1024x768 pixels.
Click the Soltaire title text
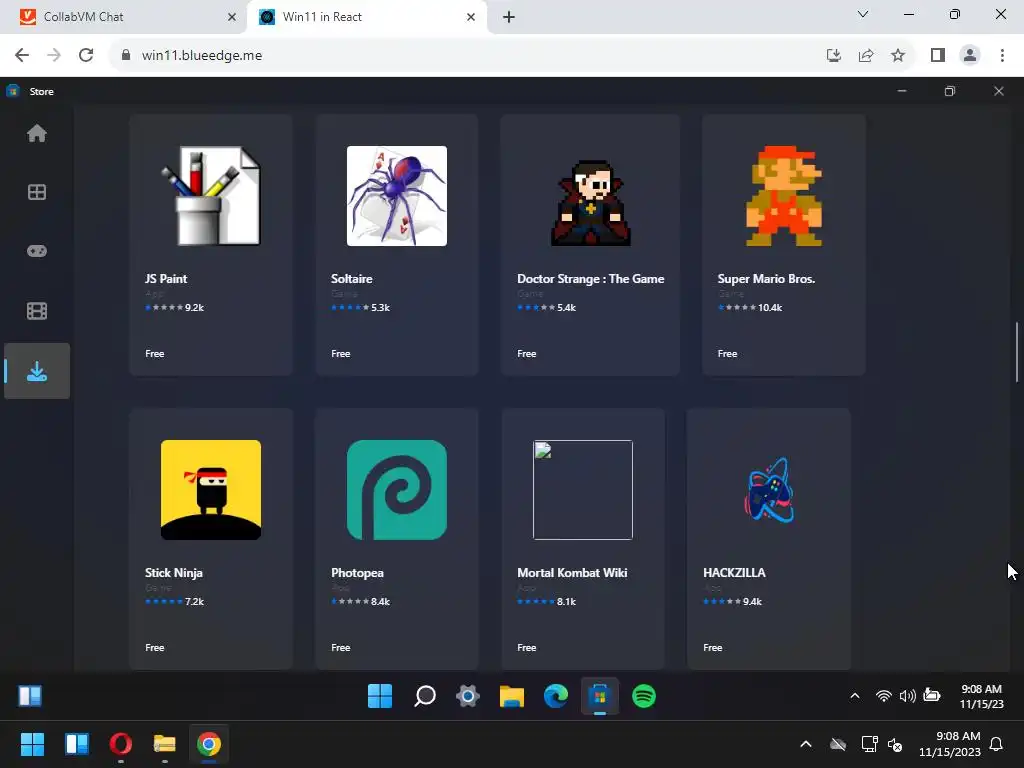(352, 279)
